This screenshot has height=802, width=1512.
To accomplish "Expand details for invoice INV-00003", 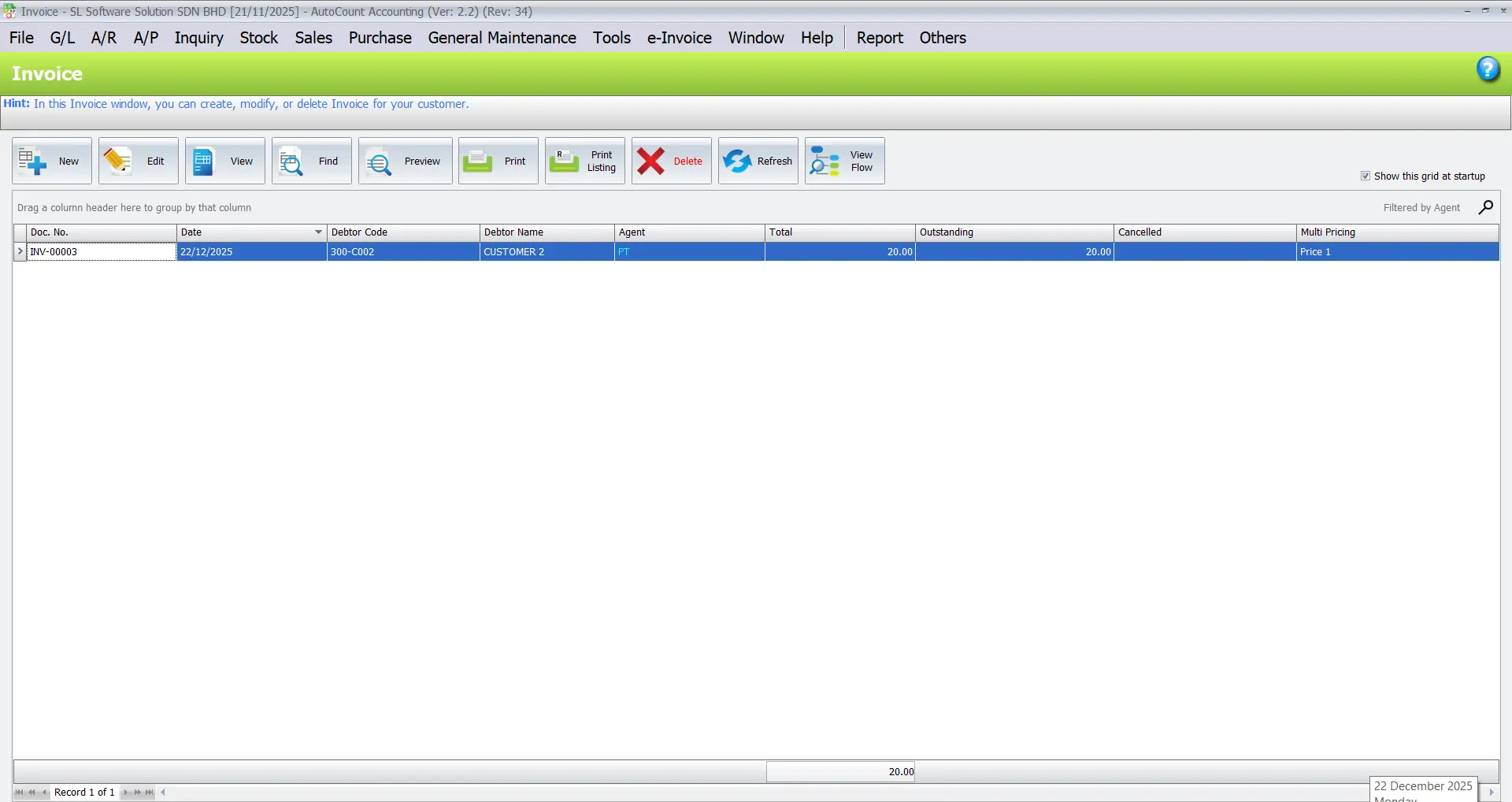I will (20, 251).
